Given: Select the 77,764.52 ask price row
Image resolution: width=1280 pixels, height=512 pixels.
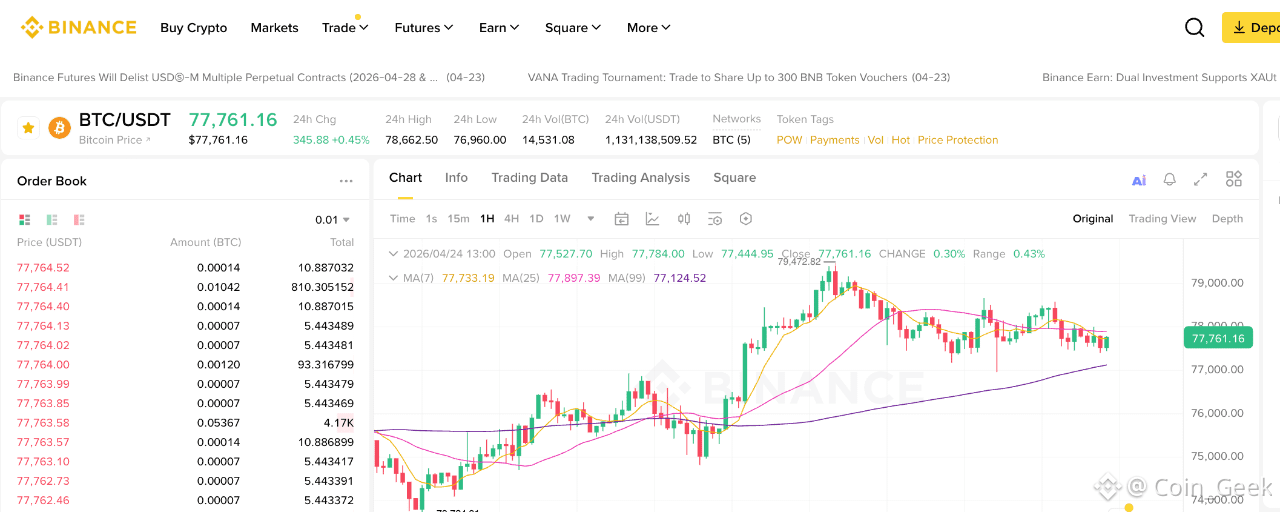Looking at the screenshot, I should [185, 268].
